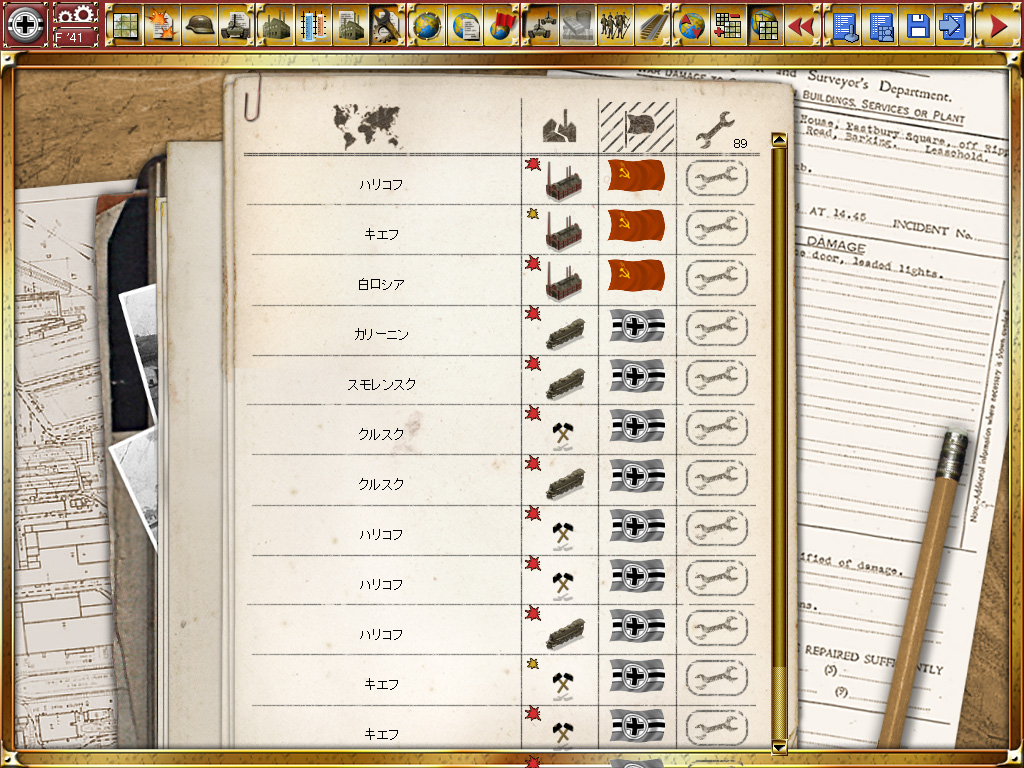The height and width of the screenshot is (768, 1024).
Task: Select the スモレンスク region name
Action: pos(381,385)
